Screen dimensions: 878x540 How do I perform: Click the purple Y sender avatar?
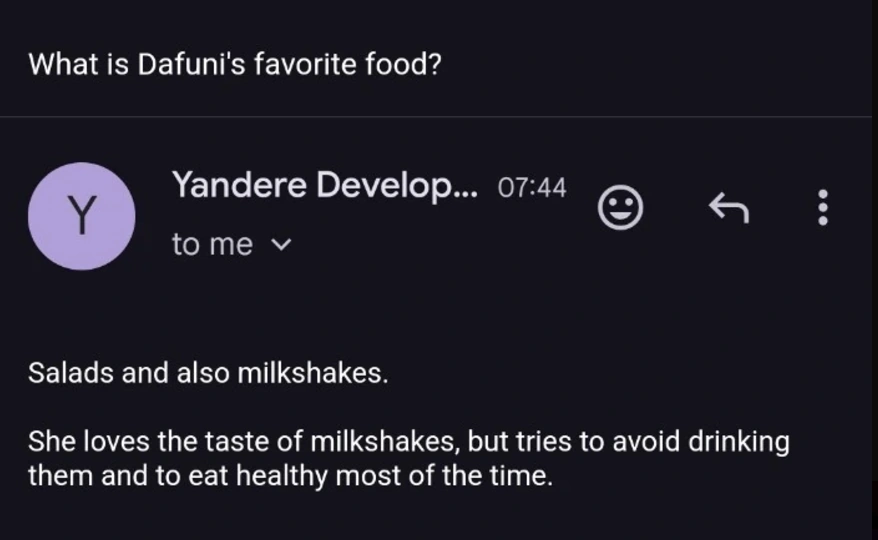(81, 216)
